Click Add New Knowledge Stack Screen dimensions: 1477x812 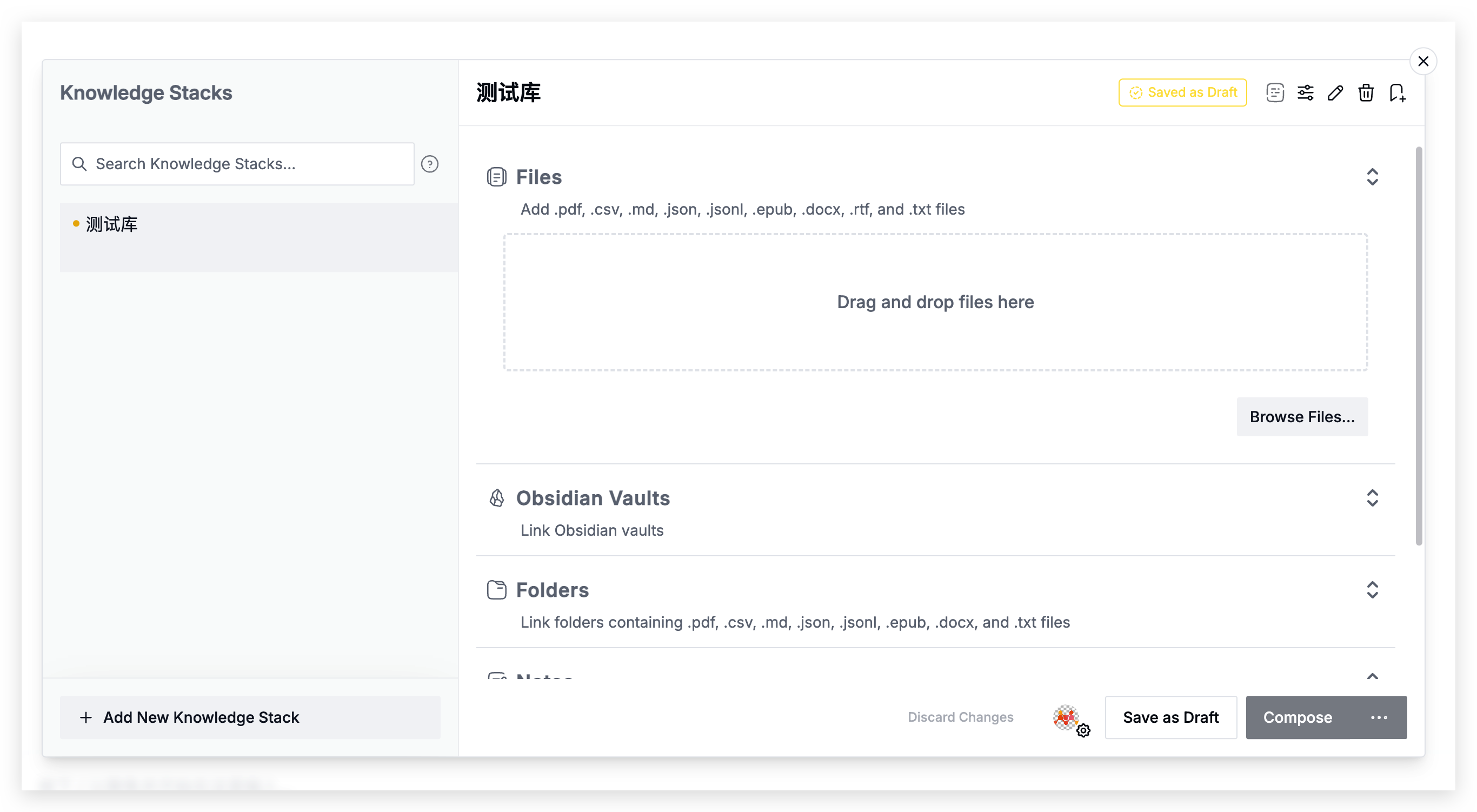(x=250, y=717)
